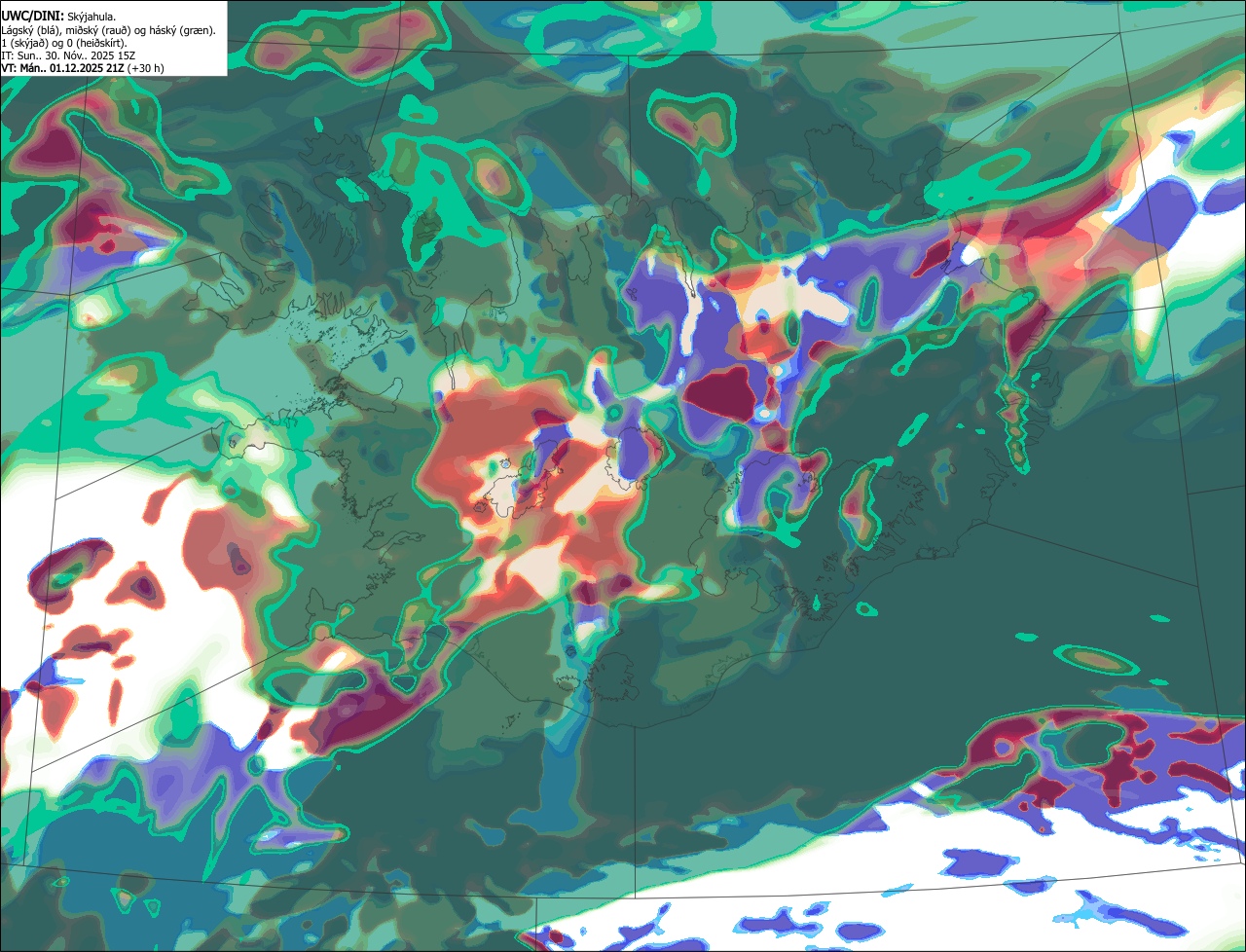Click the 'UWC/DINI: Skýjahula.' title line
Image resolution: width=1246 pixels, height=952 pixels.
[57, 16]
